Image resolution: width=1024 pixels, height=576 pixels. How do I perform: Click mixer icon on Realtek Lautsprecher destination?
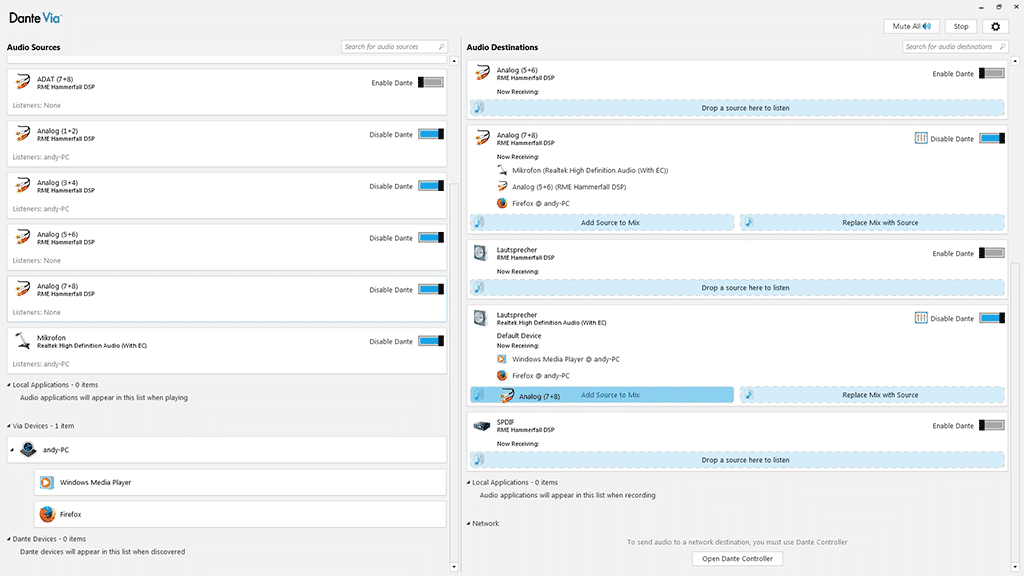tap(921, 318)
